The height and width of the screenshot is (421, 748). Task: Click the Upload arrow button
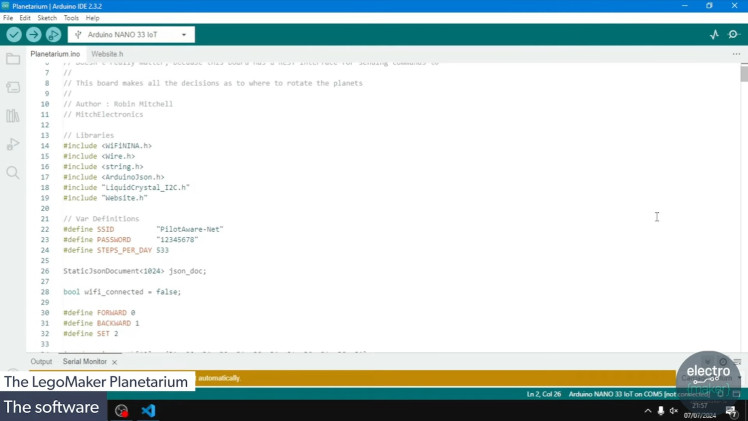33,34
